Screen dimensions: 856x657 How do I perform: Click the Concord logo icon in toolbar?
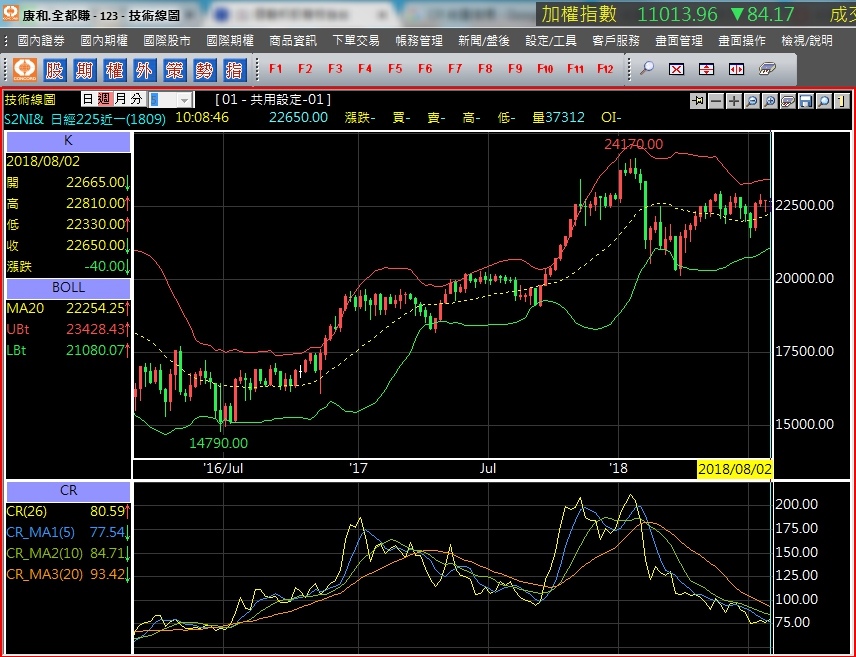(x=25, y=69)
